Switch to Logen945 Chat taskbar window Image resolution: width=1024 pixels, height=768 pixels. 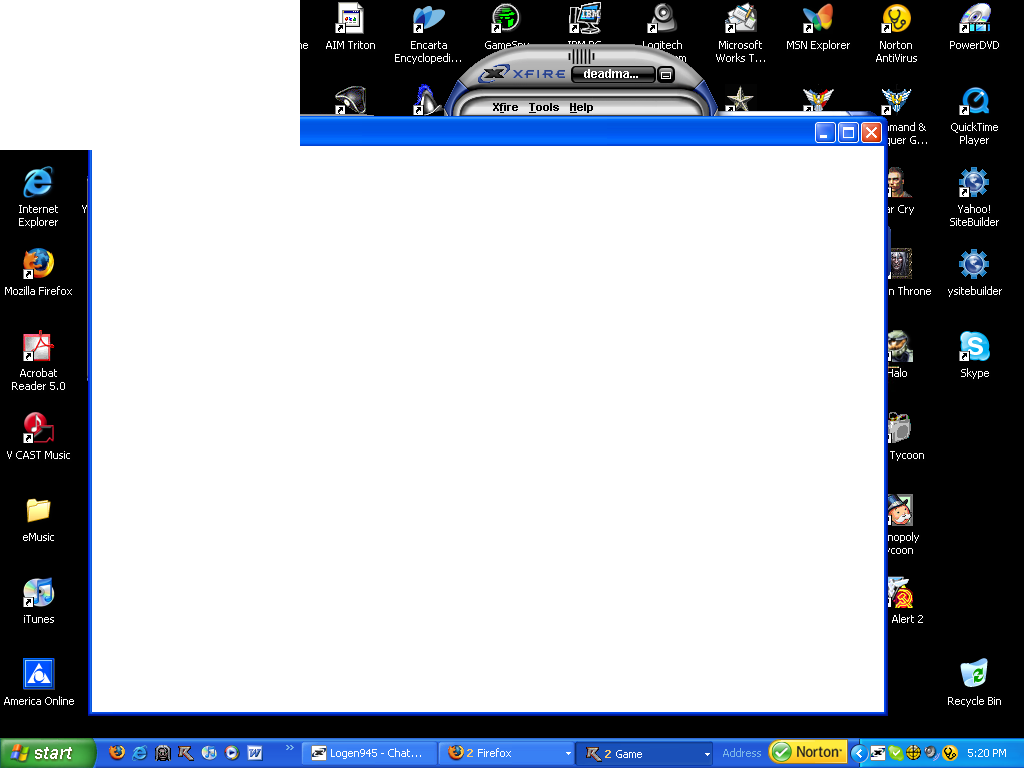[x=370, y=753]
